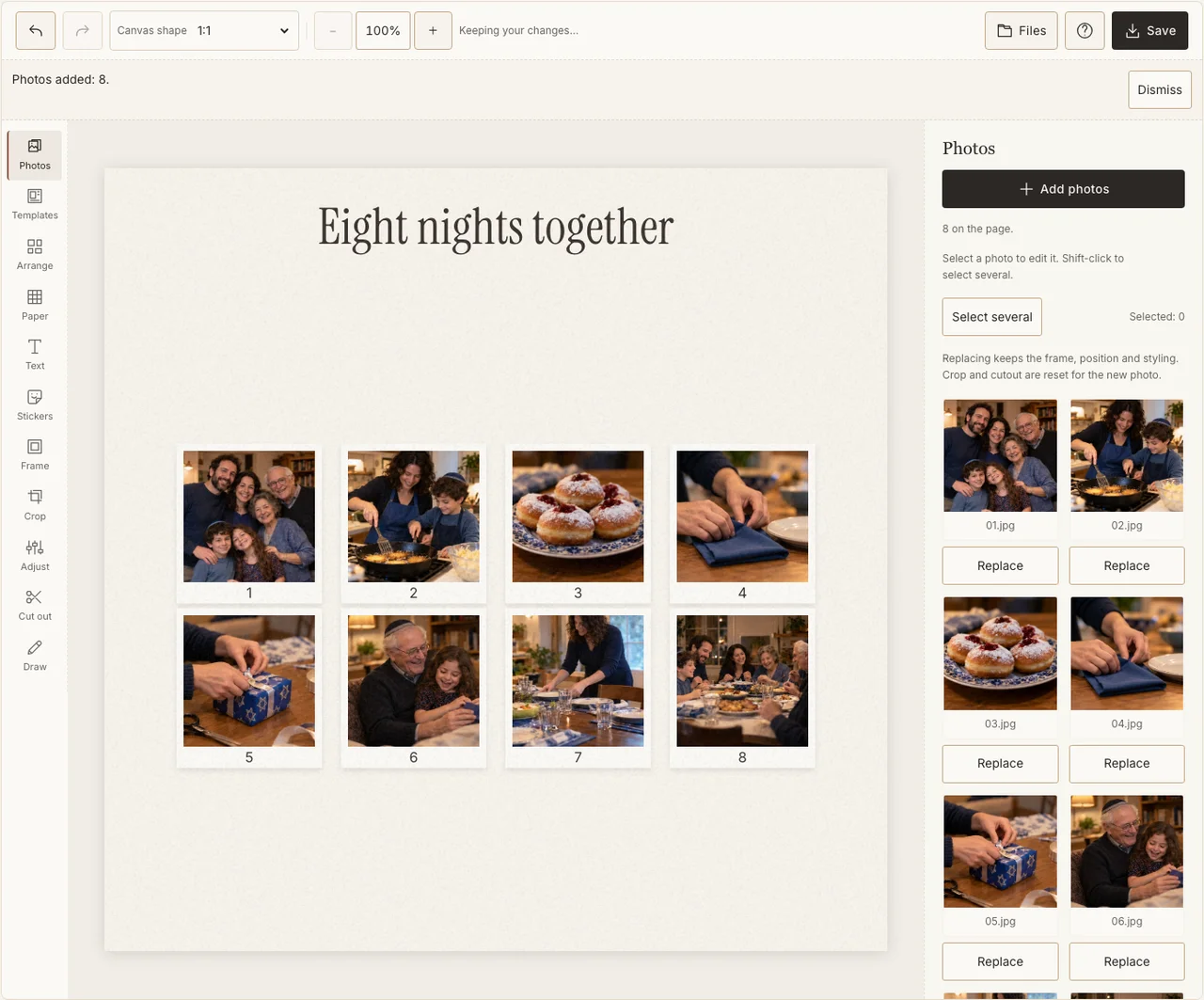Viewport: 1204px width, 1000px height.
Task: Redo the last undone change
Action: tap(83, 31)
